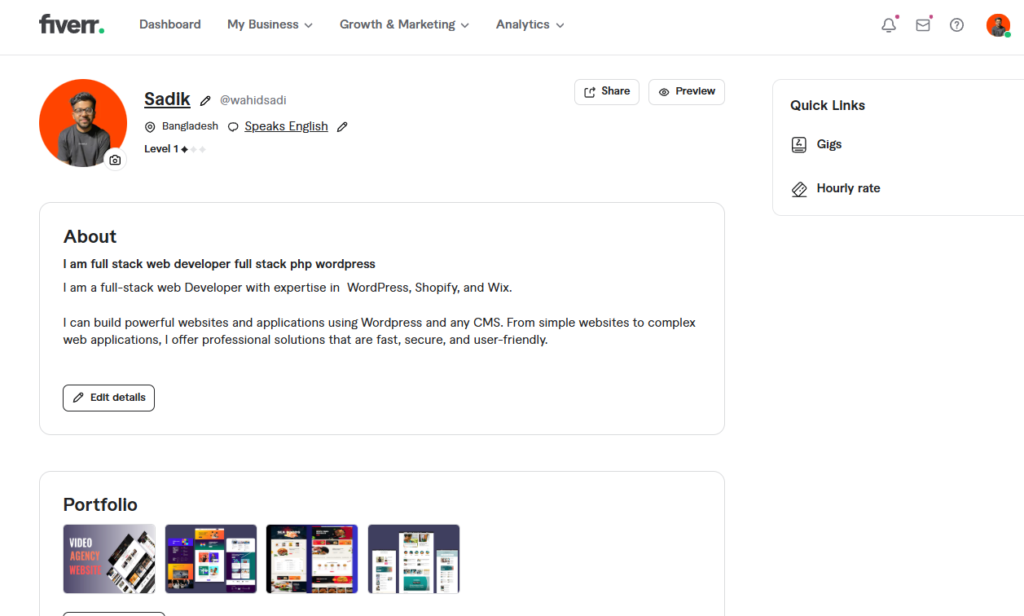Go to Dashboard in the top navigation
The image size is (1024, 616).
(x=170, y=24)
